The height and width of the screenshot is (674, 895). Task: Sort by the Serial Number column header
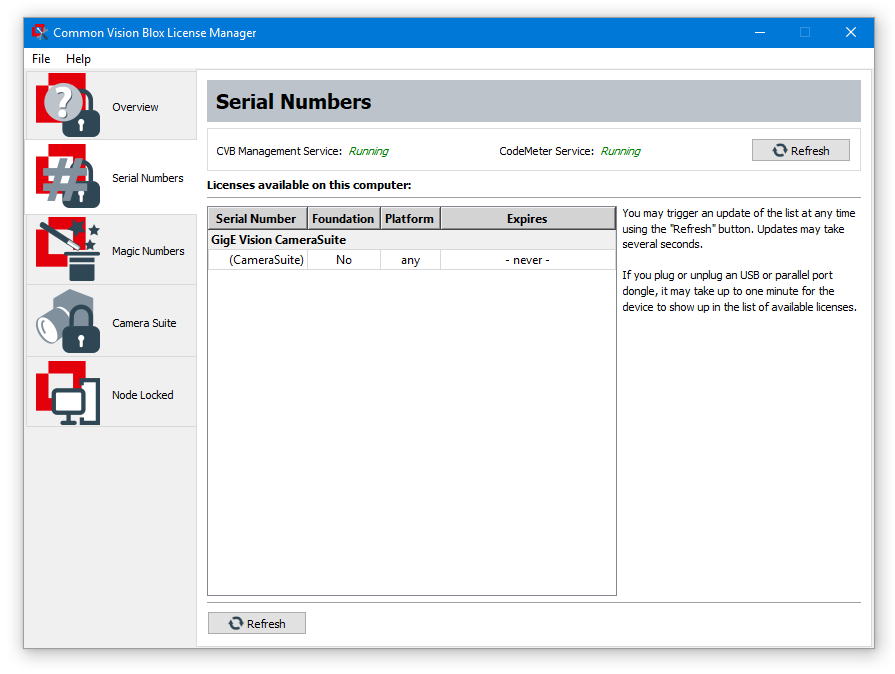[x=256, y=218]
